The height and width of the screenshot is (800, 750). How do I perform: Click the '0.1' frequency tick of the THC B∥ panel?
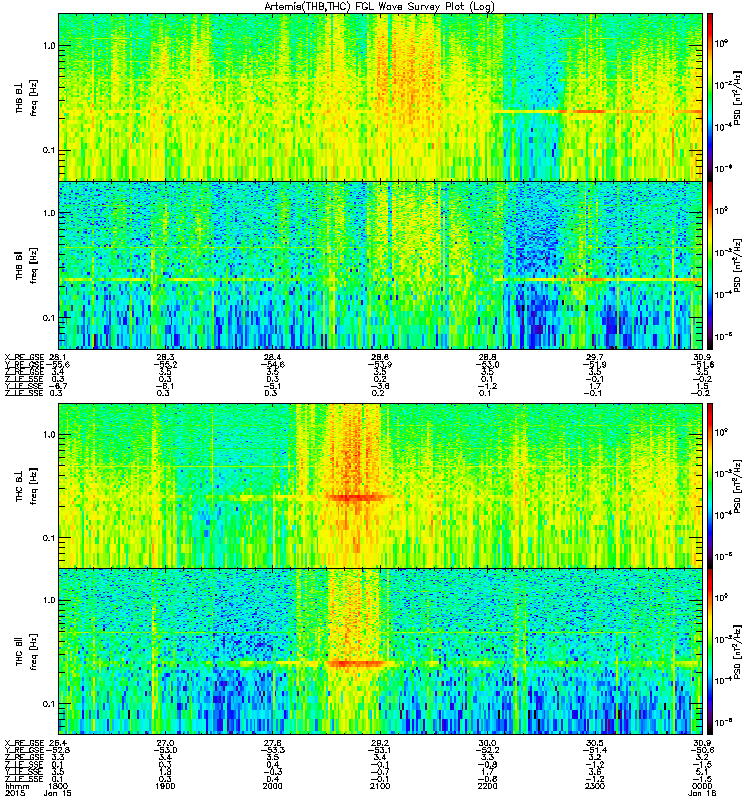(x=49, y=704)
